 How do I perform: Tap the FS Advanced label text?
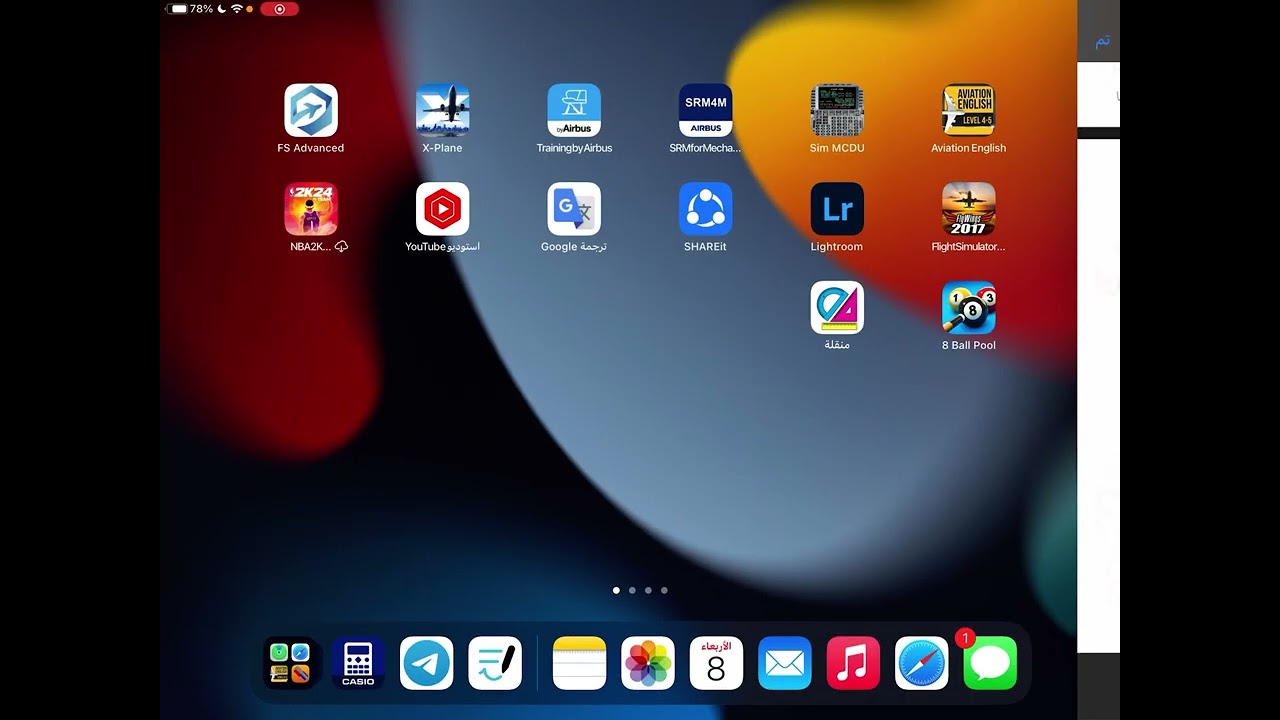[311, 148]
